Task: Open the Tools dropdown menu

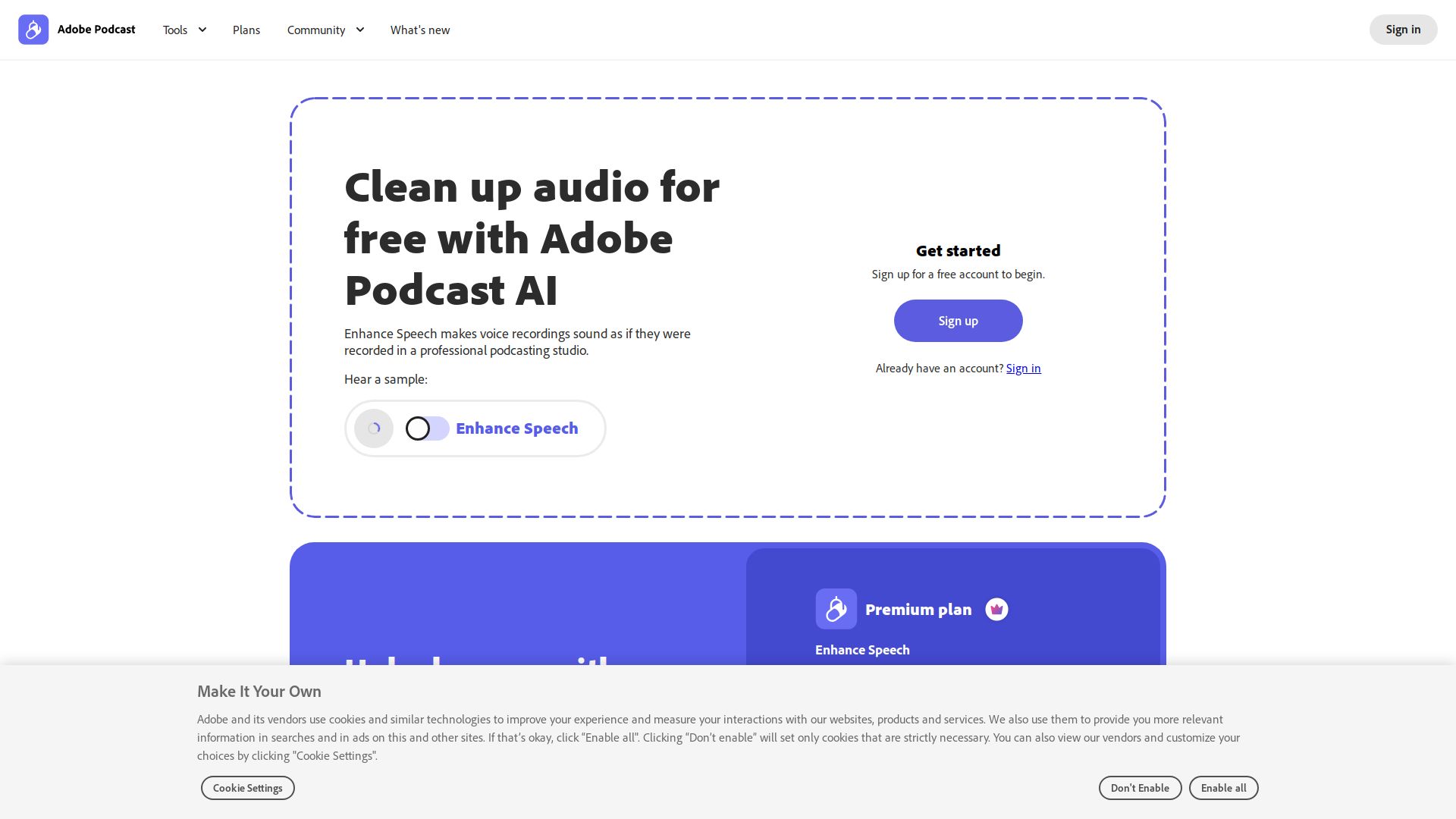Action: 175,30
